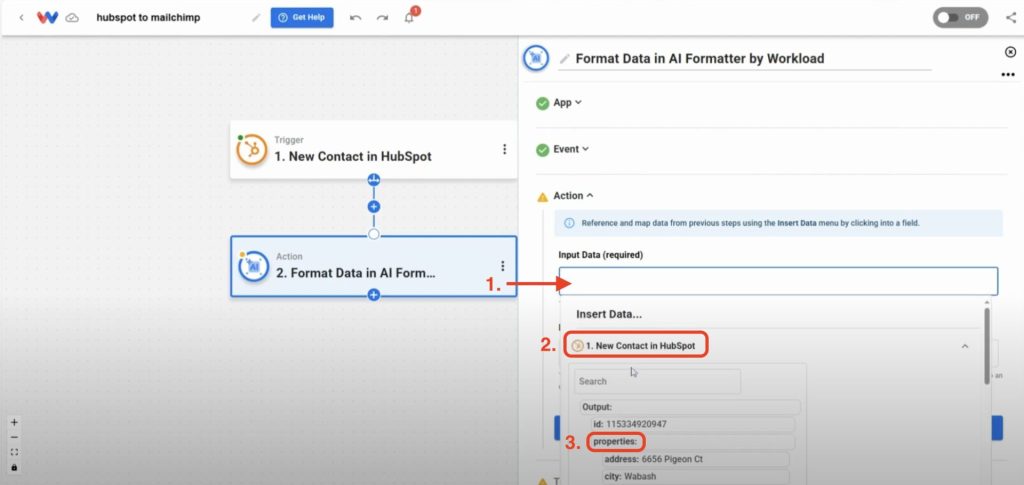The height and width of the screenshot is (485, 1024).
Task: Add a step below the AI Formatter action
Action: click(374, 295)
